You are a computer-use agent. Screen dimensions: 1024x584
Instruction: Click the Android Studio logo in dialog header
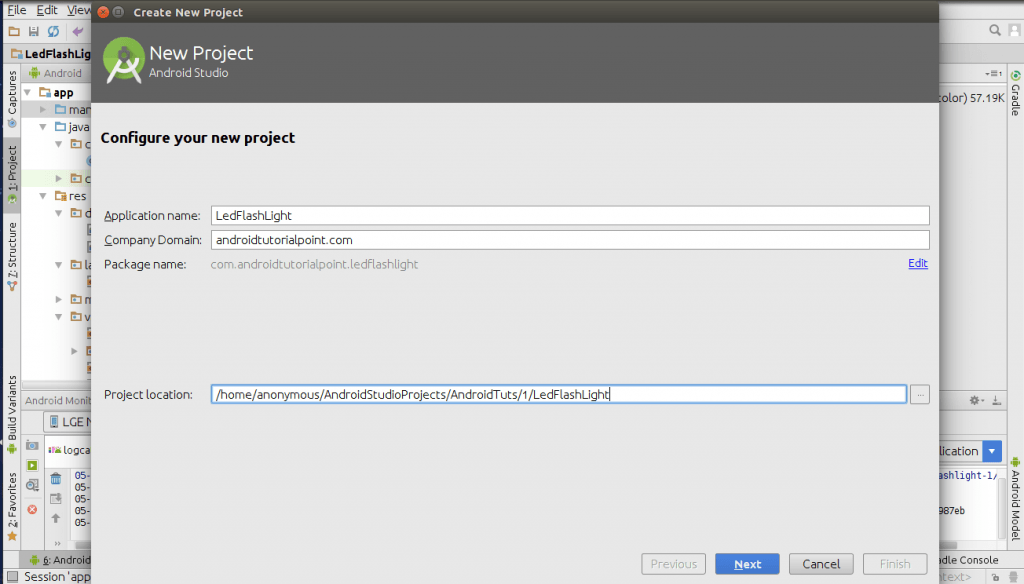coord(123,60)
